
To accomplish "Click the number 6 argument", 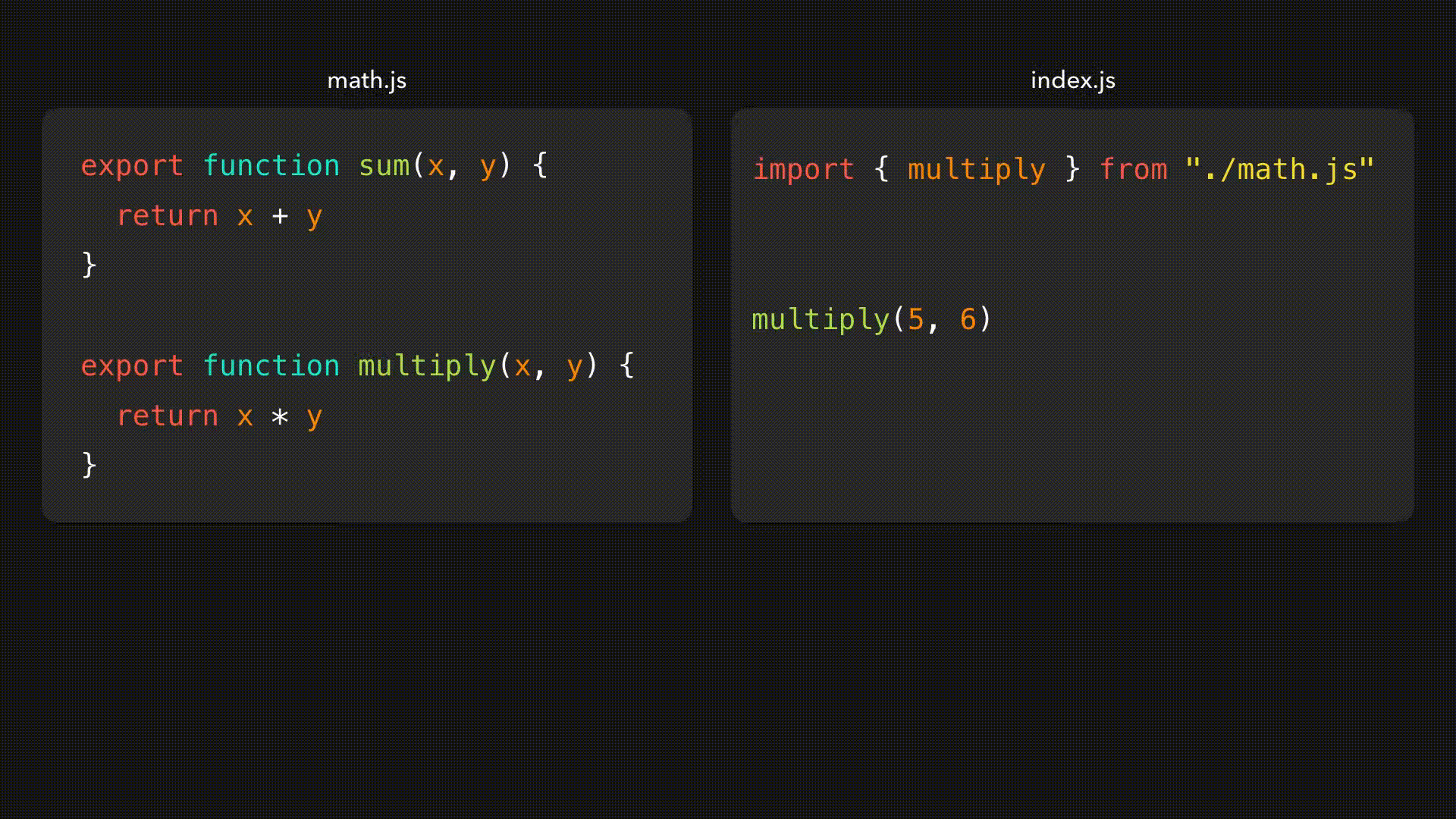I will click(968, 319).
